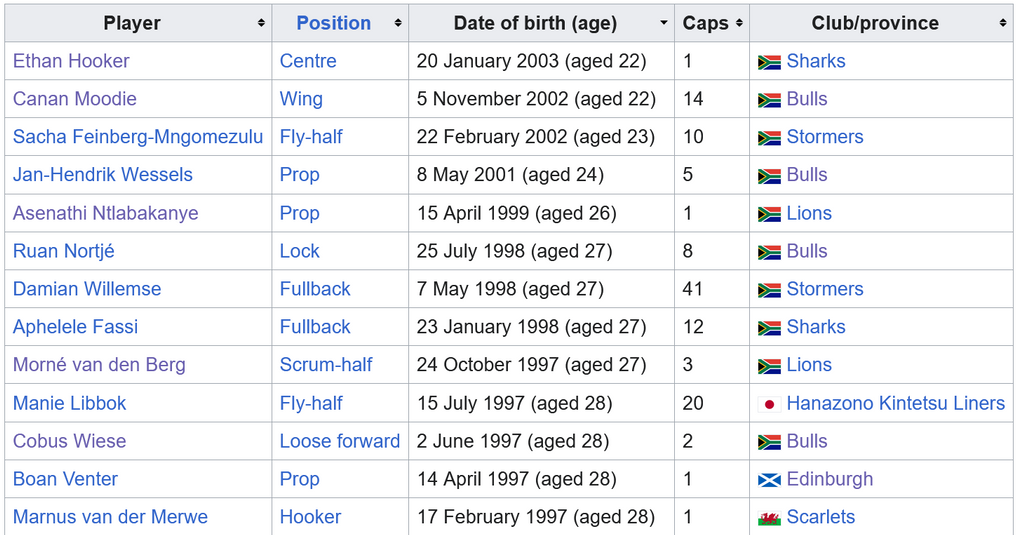Sort table by Position column arrows

pyautogui.click(x=398, y=23)
